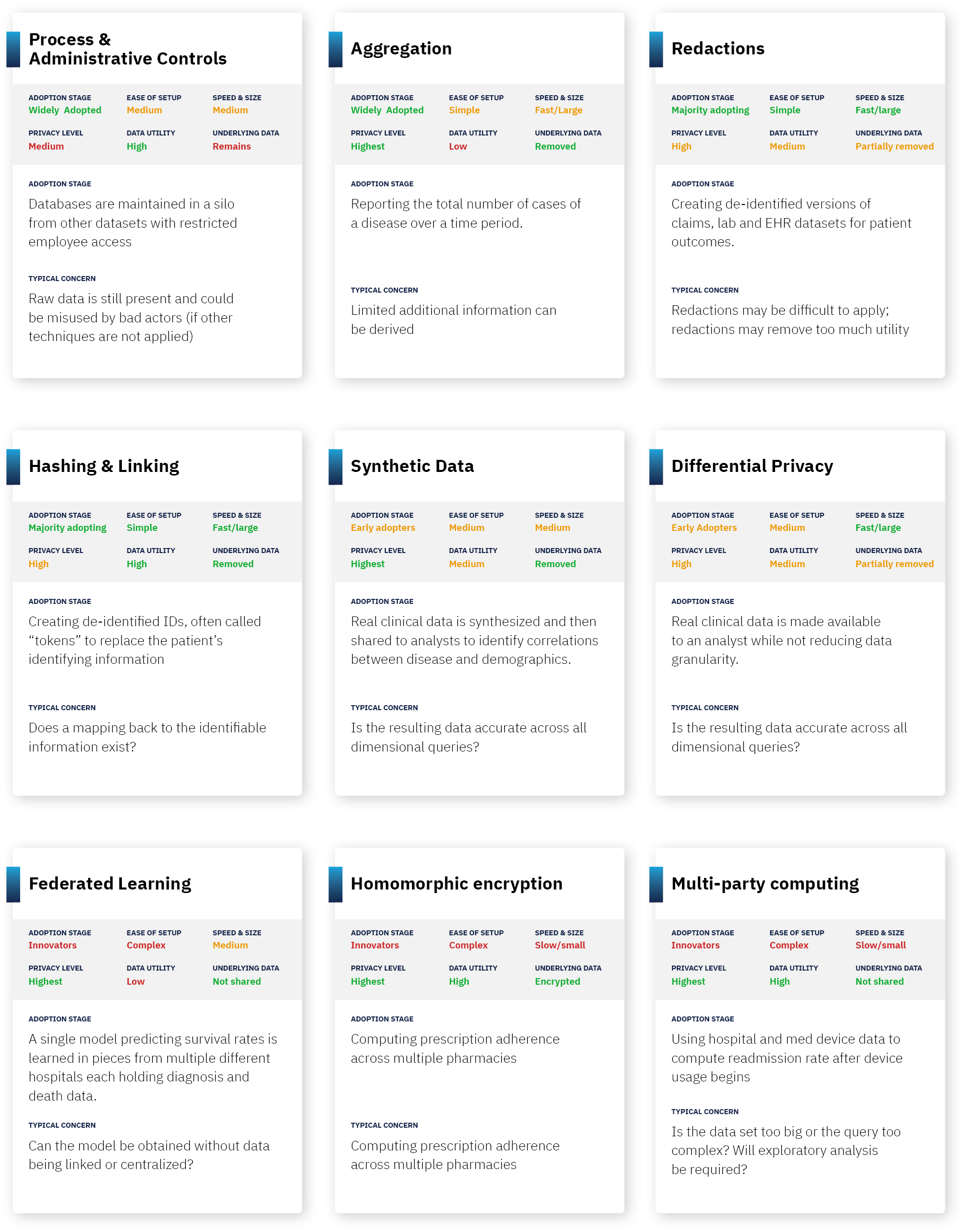Viewport: 964px width, 1232px height.
Task: Click the Hashing & Linking tokens description text
Action: point(145,641)
